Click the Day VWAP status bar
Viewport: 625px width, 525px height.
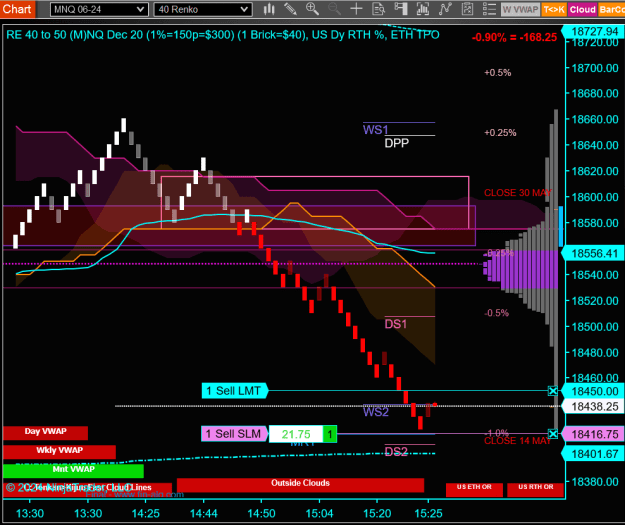click(x=45, y=433)
